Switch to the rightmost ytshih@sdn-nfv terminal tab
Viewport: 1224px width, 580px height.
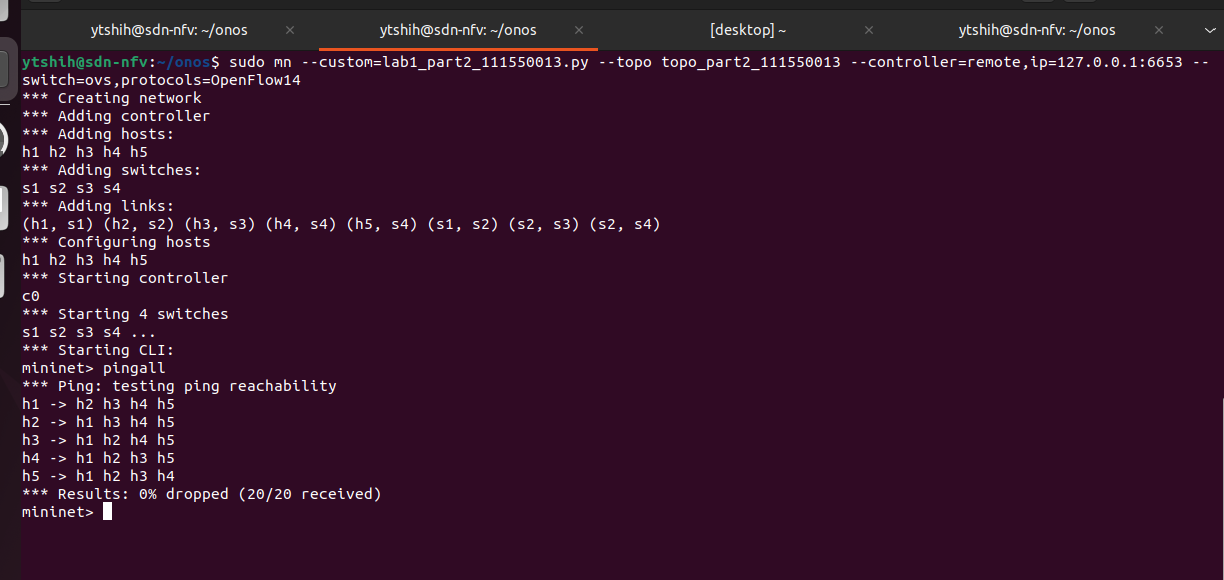coord(1037,30)
